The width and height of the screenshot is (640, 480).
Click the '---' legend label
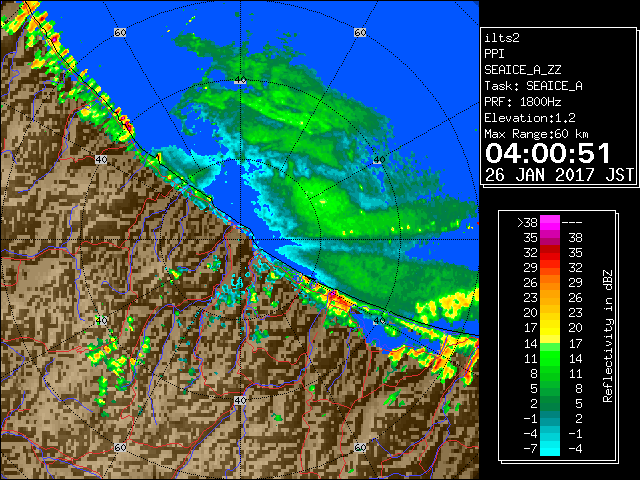572,222
